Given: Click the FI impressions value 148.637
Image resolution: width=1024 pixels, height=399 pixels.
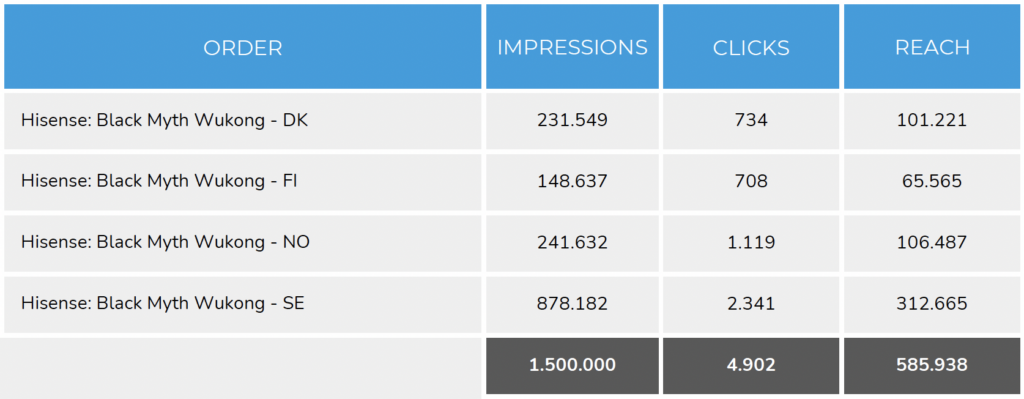Looking at the screenshot, I should point(572,182).
